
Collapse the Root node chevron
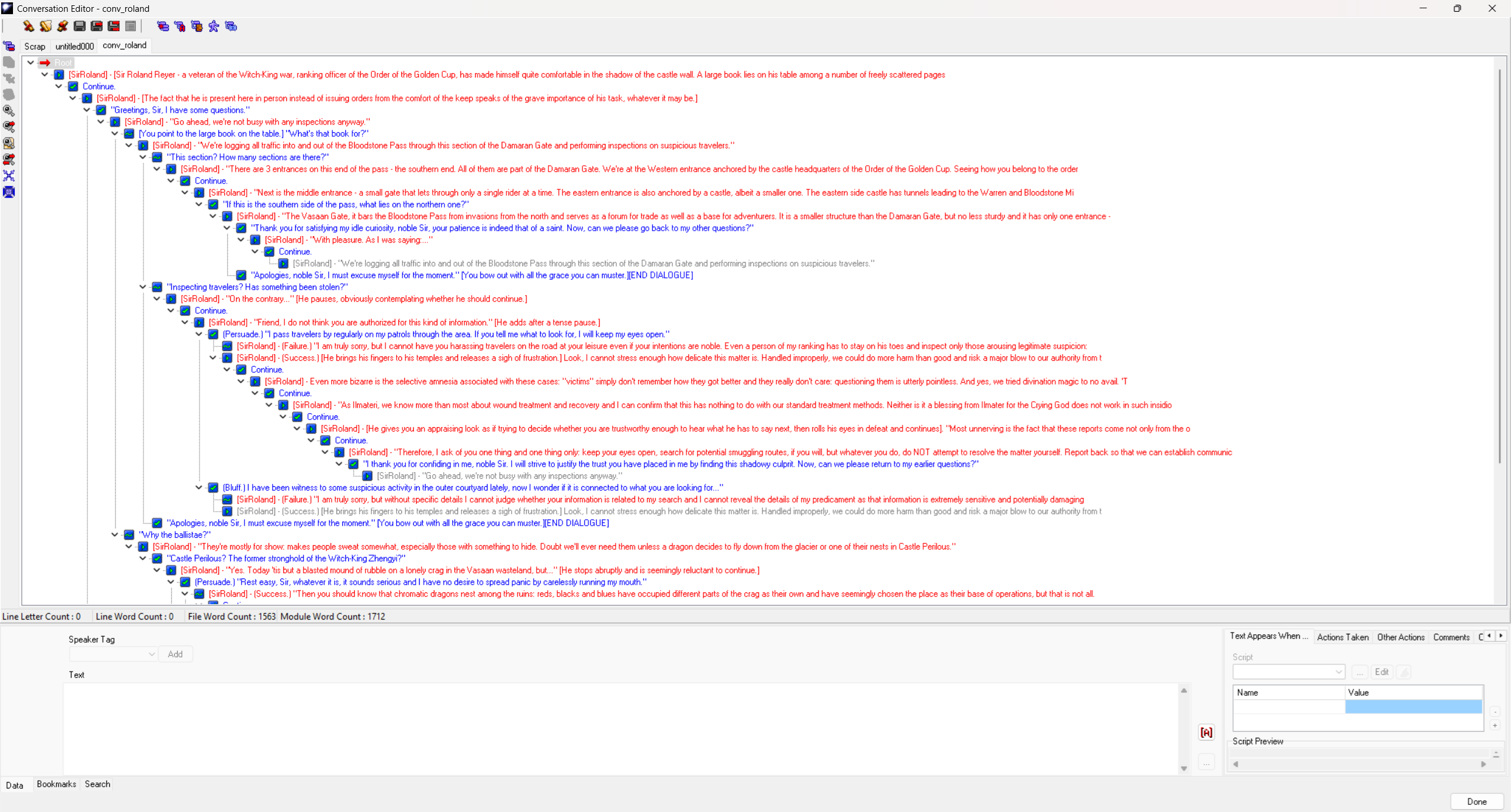[x=31, y=63]
